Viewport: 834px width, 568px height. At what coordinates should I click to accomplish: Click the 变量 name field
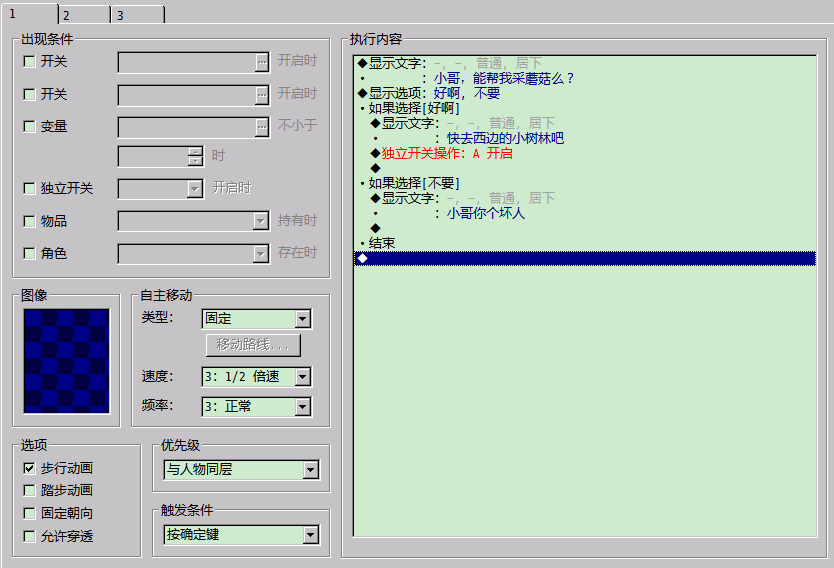(x=186, y=127)
